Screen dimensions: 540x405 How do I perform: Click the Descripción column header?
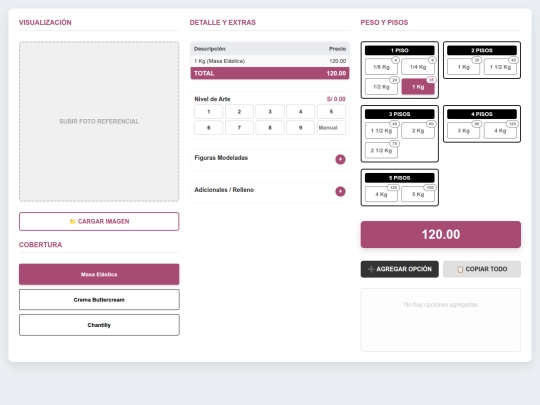coord(209,49)
